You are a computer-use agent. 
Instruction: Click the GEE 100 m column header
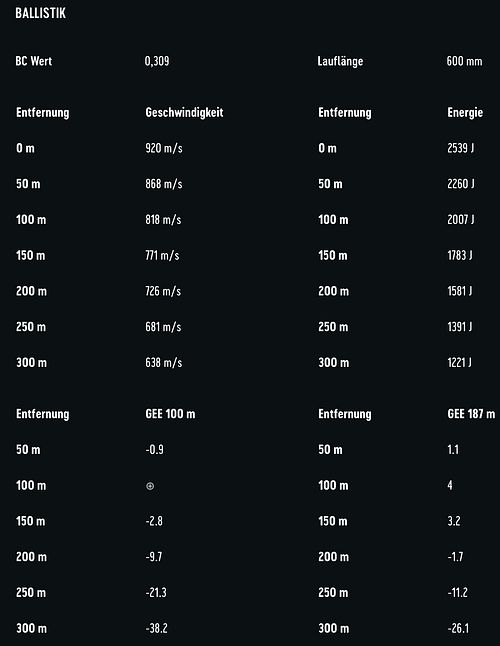[170, 414]
